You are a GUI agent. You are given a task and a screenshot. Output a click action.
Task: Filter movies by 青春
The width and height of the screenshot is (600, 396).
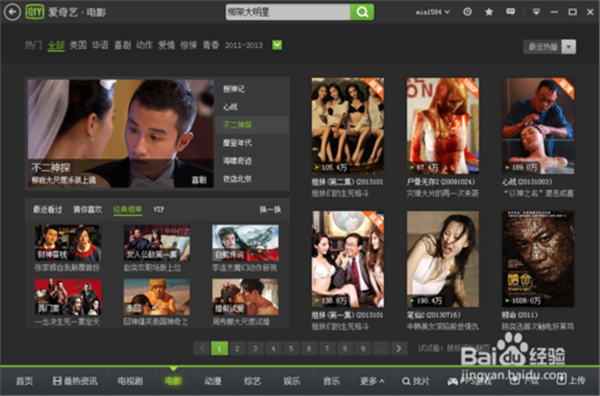pyautogui.click(x=210, y=45)
